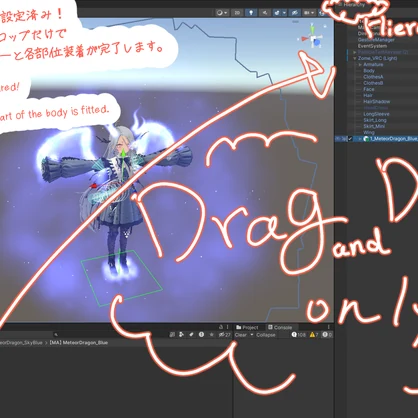Toggle error messages filter showing 0
This screenshot has height=418, width=418.
pos(327,335)
